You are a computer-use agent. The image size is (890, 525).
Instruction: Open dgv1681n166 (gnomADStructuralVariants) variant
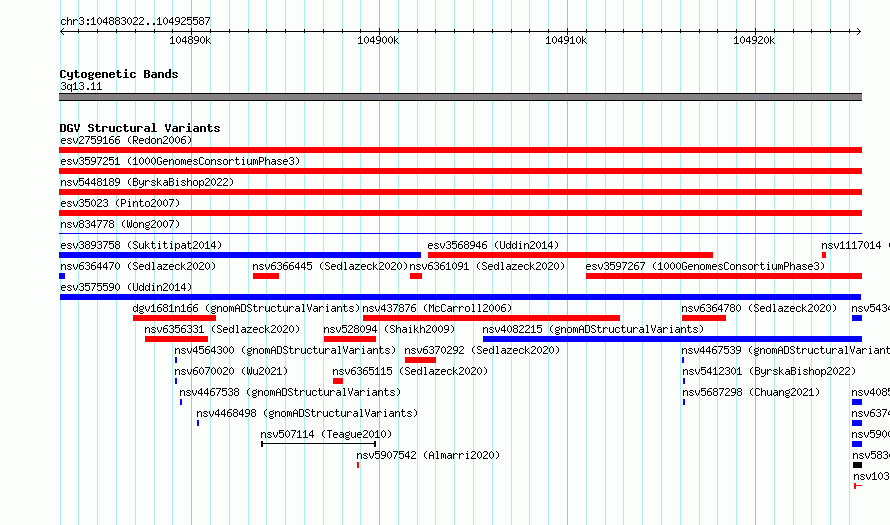[246, 308]
